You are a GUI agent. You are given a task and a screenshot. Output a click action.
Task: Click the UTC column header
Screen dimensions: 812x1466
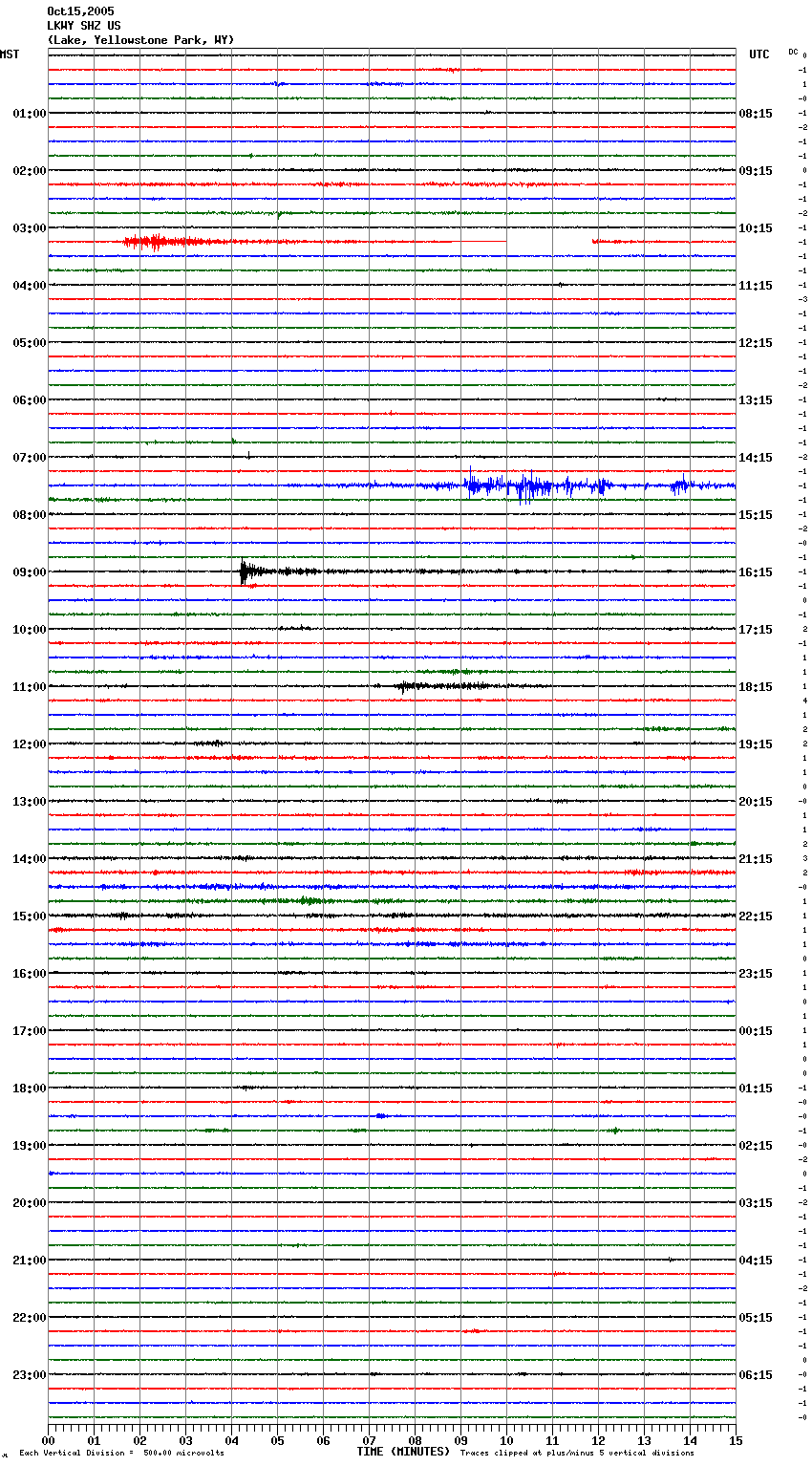pyautogui.click(x=759, y=54)
